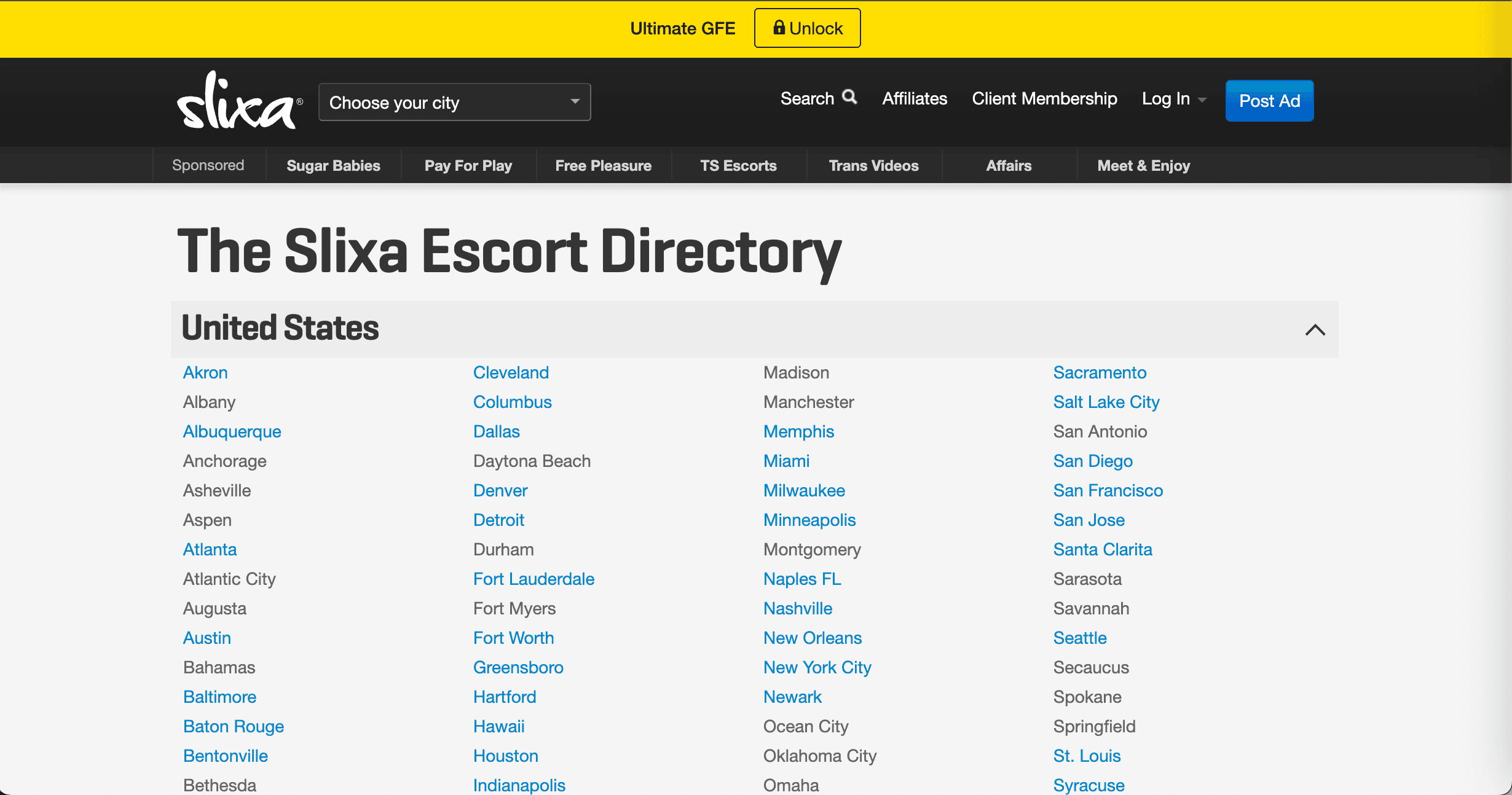Image resolution: width=1512 pixels, height=795 pixels.
Task: Open the Albuquerque city link
Action: point(232,431)
